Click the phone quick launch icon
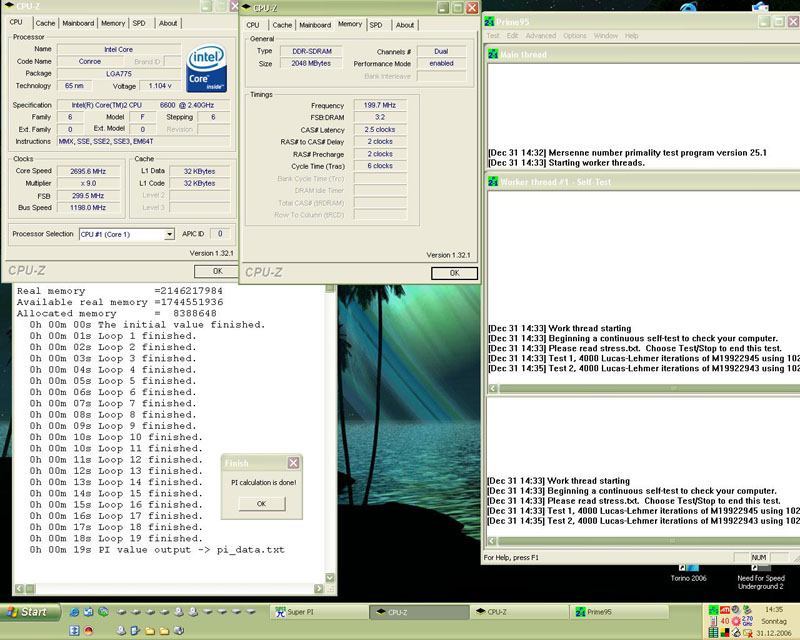 (135, 631)
